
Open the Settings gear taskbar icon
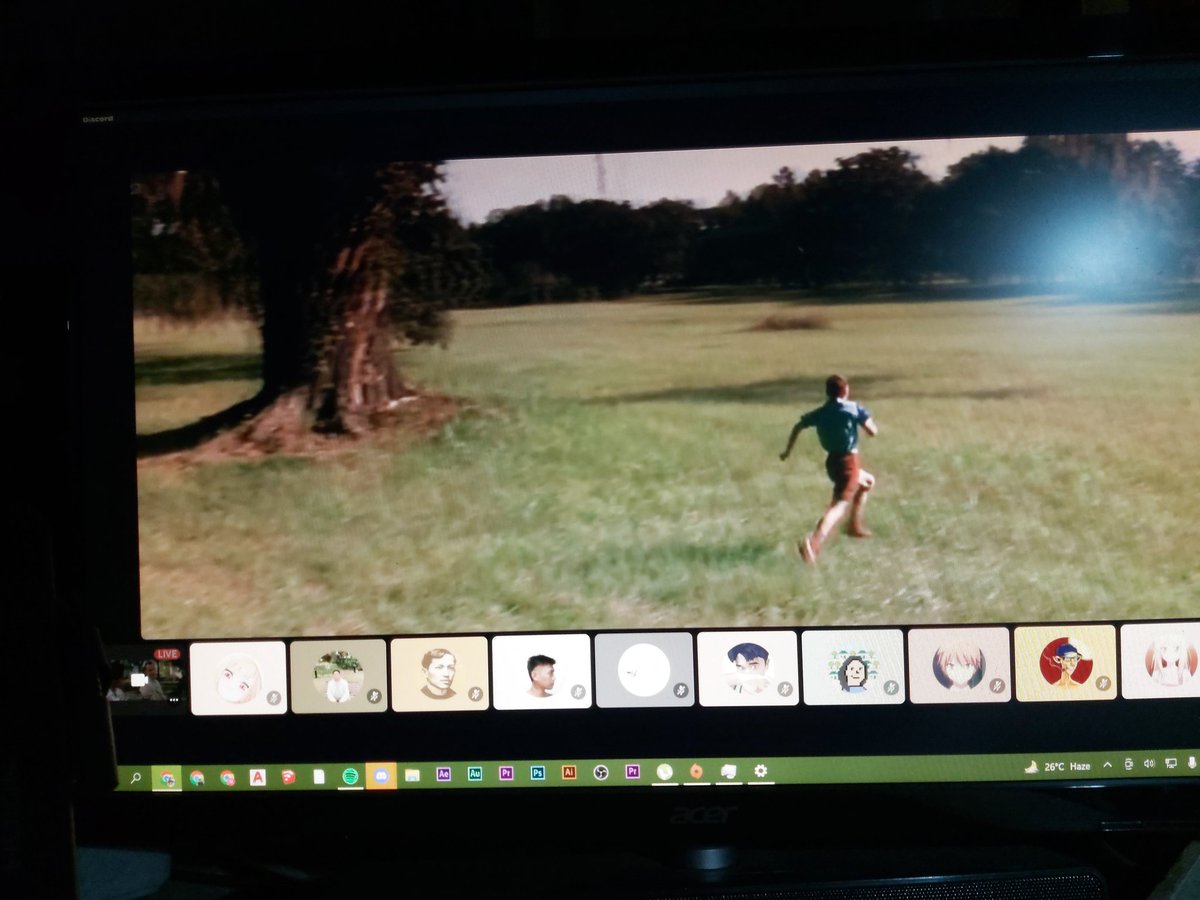[x=760, y=770]
